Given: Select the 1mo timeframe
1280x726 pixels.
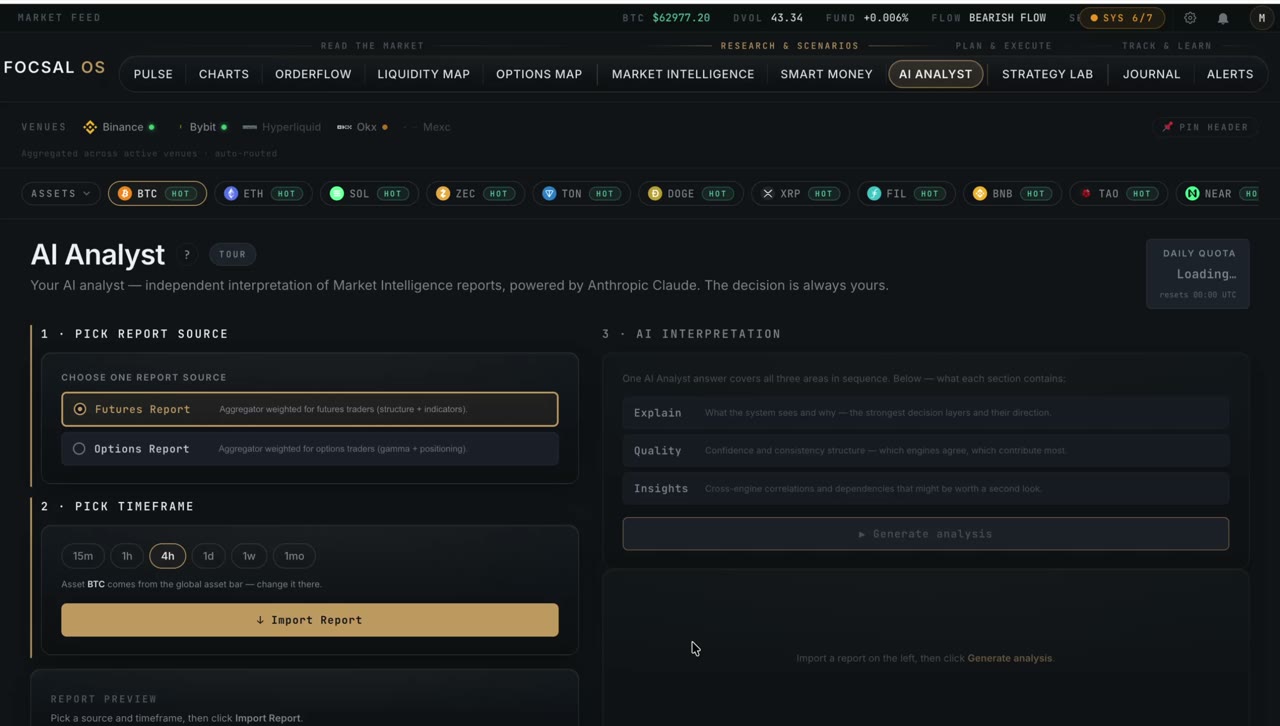Looking at the screenshot, I should (x=294, y=556).
